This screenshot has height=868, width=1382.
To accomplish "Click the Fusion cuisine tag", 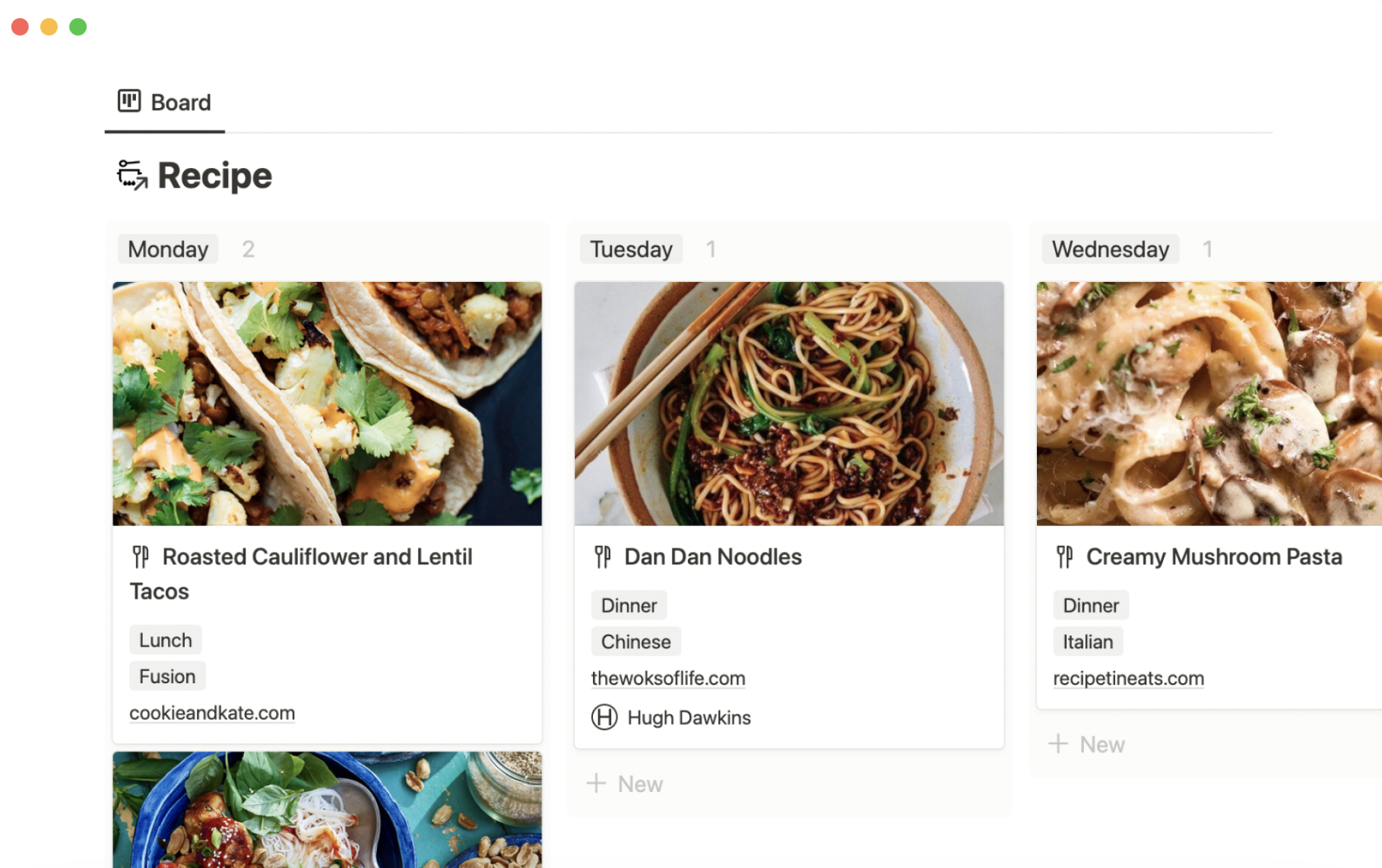I will click(167, 676).
